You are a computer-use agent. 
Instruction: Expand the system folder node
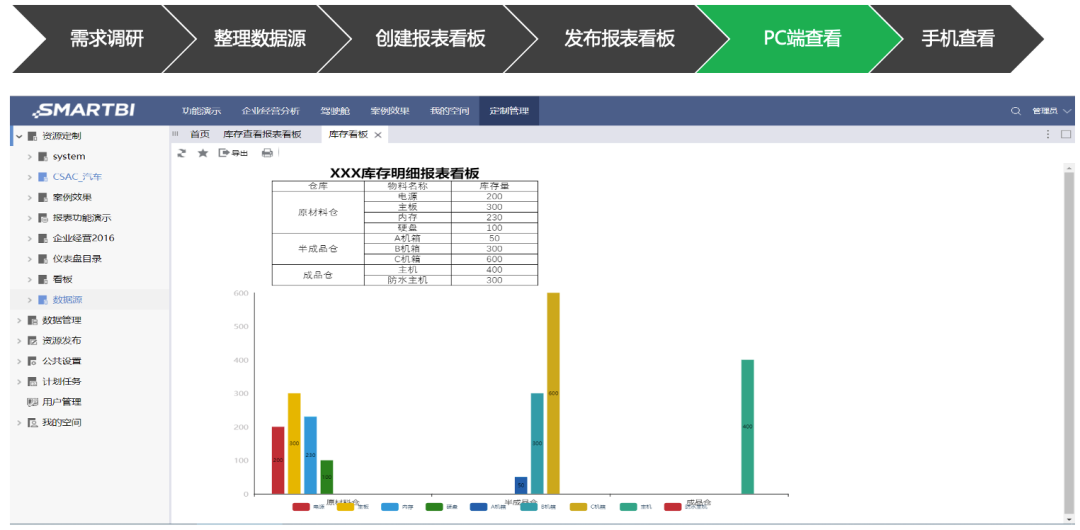click(x=30, y=156)
